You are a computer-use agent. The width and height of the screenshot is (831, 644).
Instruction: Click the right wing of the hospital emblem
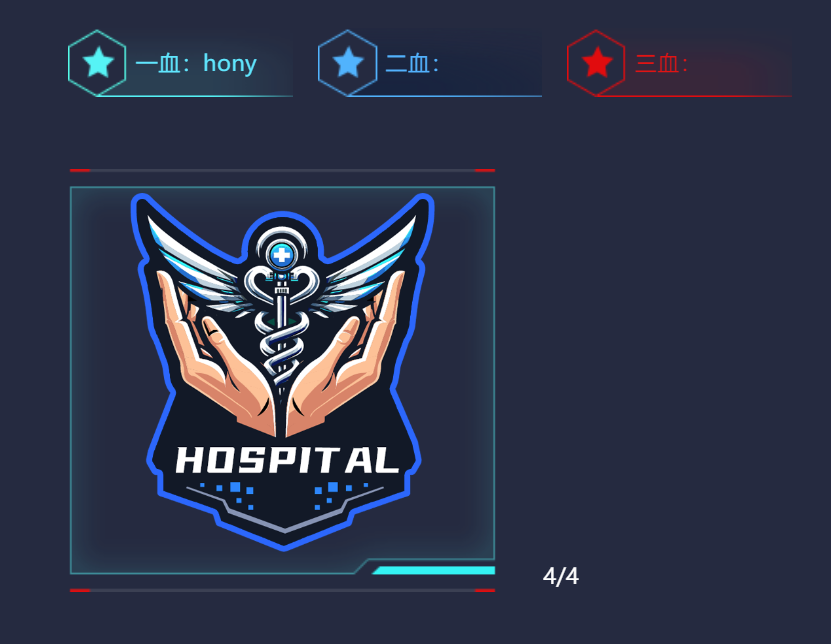(368, 265)
